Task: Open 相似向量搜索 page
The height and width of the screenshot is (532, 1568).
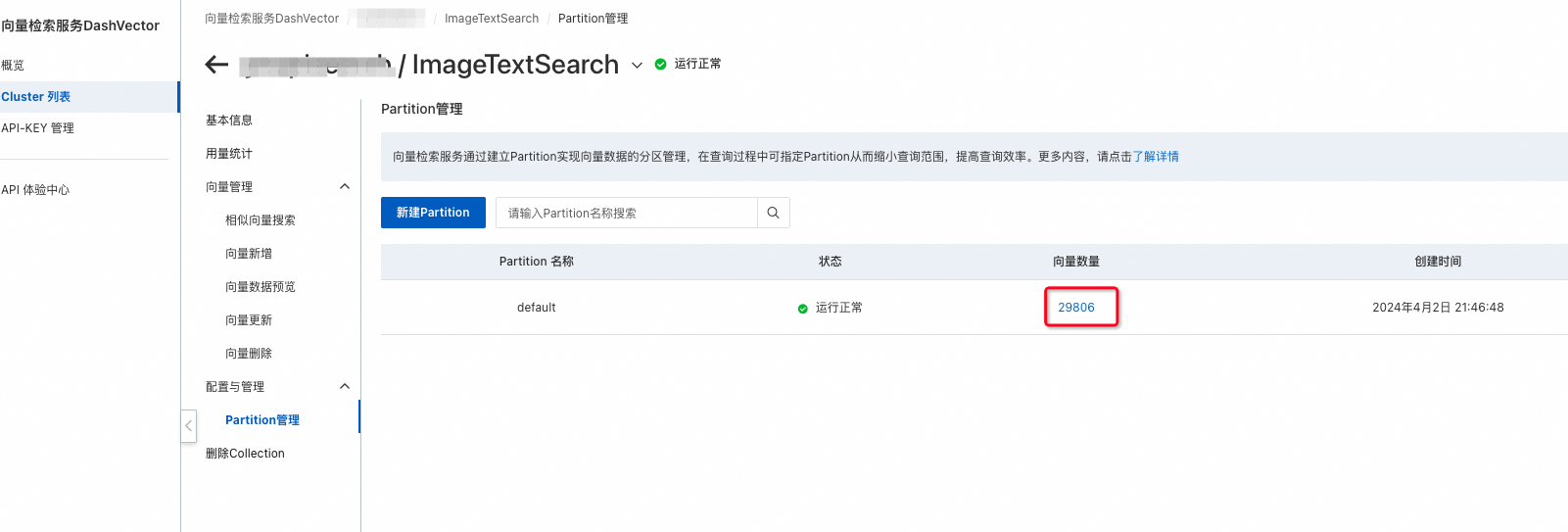Action: pos(261,219)
